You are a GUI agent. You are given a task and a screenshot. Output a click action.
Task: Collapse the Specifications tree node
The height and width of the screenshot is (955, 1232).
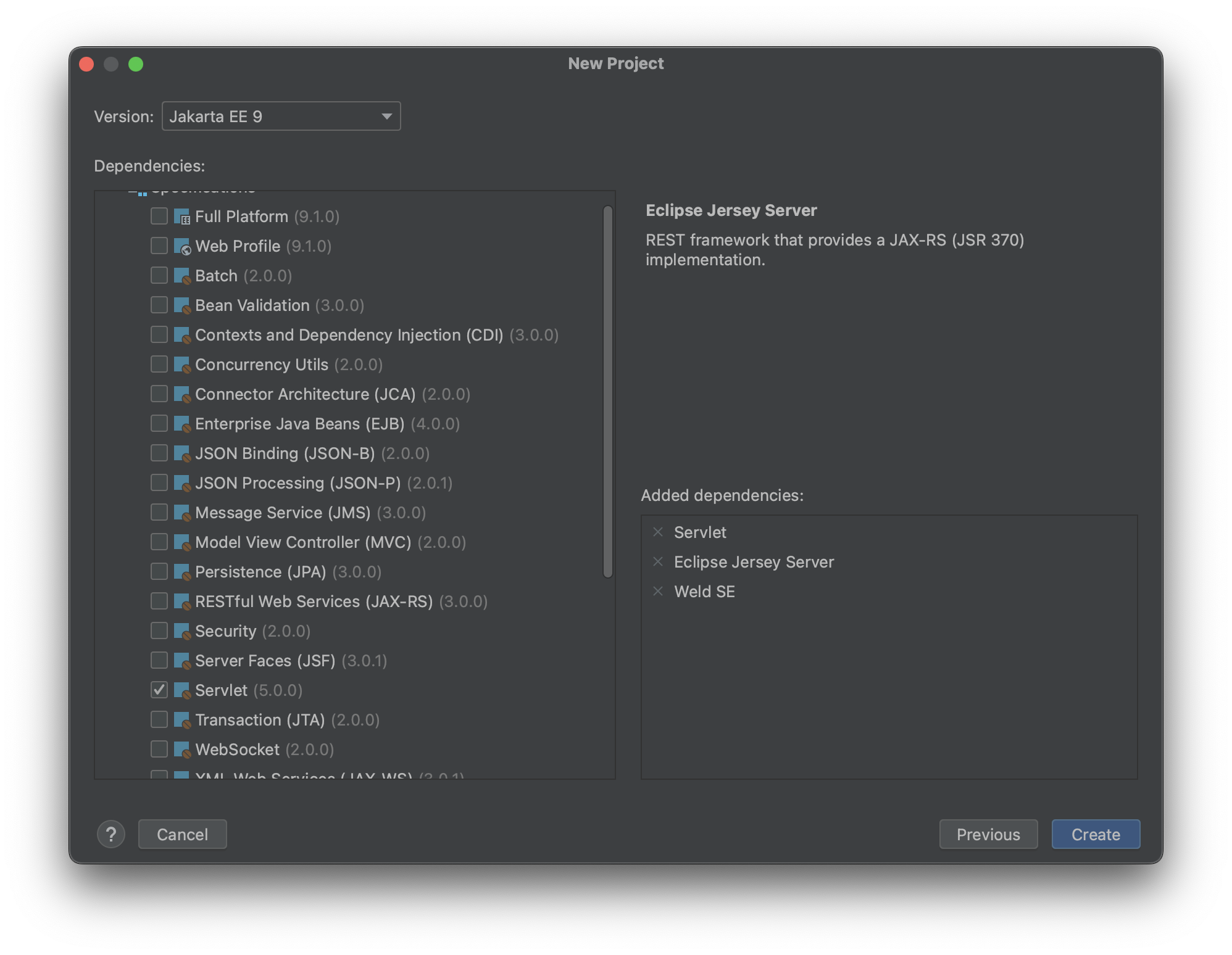tap(132, 192)
